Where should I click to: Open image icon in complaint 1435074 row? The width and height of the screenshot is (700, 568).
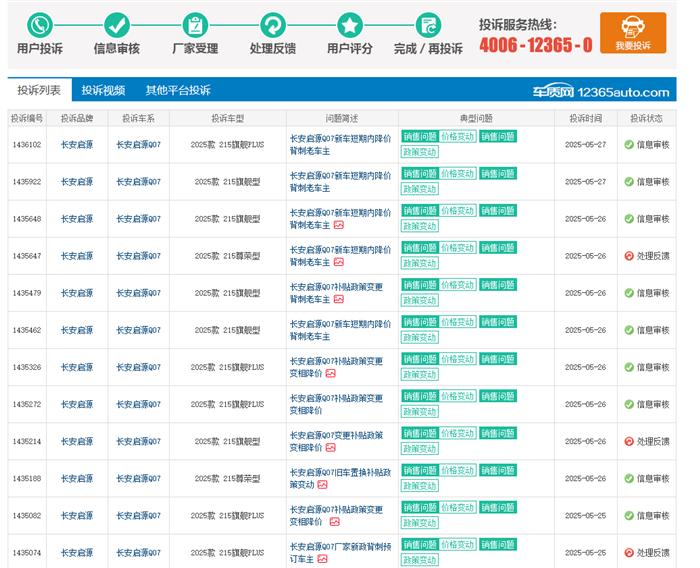tap(322, 559)
